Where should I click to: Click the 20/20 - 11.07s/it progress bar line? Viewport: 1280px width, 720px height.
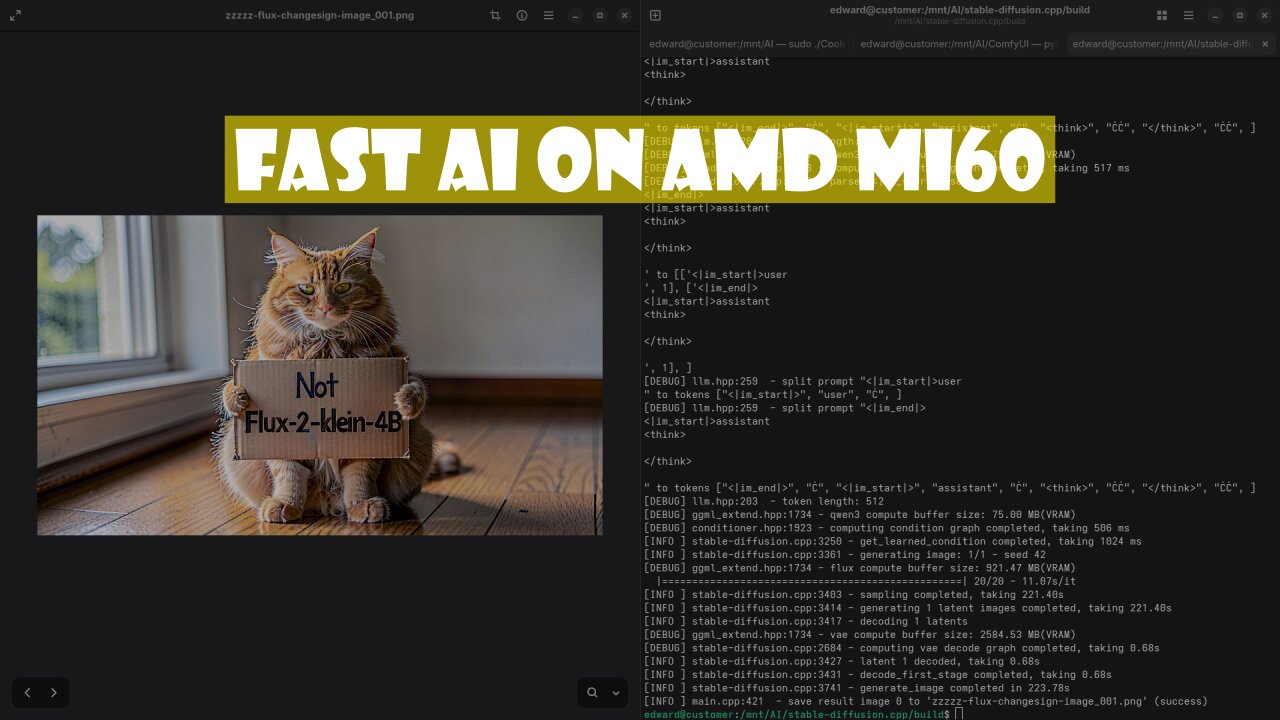click(866, 581)
